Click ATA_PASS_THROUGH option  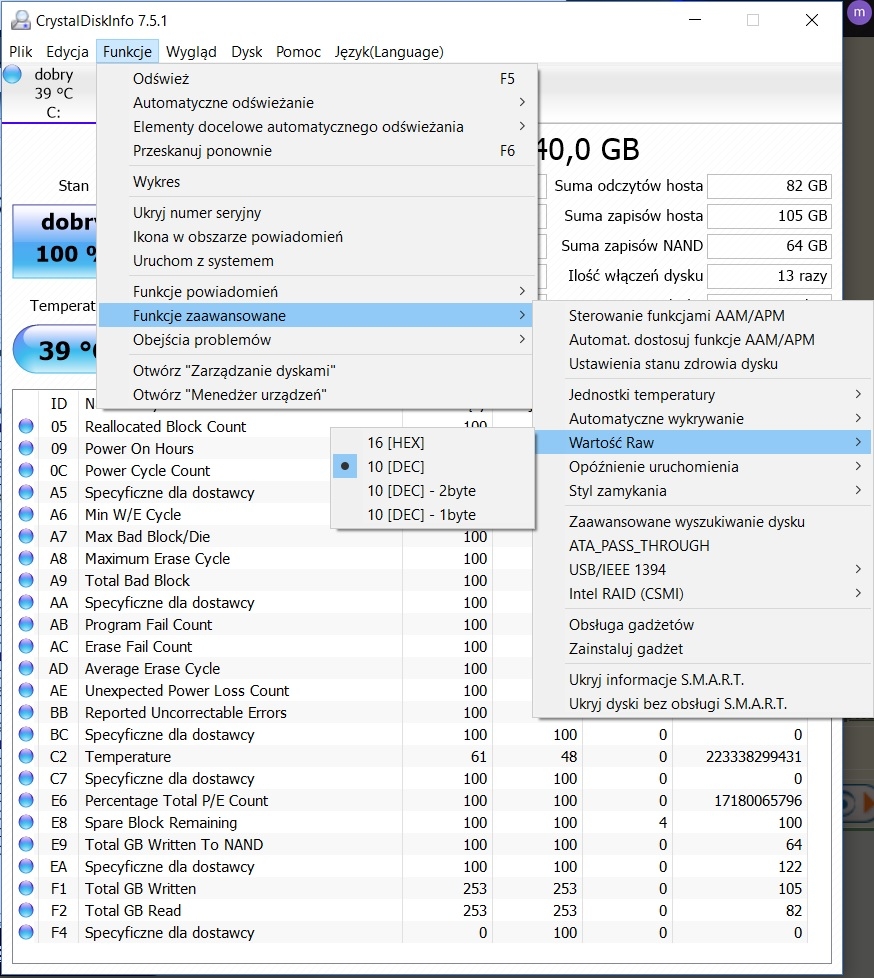pyautogui.click(x=702, y=546)
